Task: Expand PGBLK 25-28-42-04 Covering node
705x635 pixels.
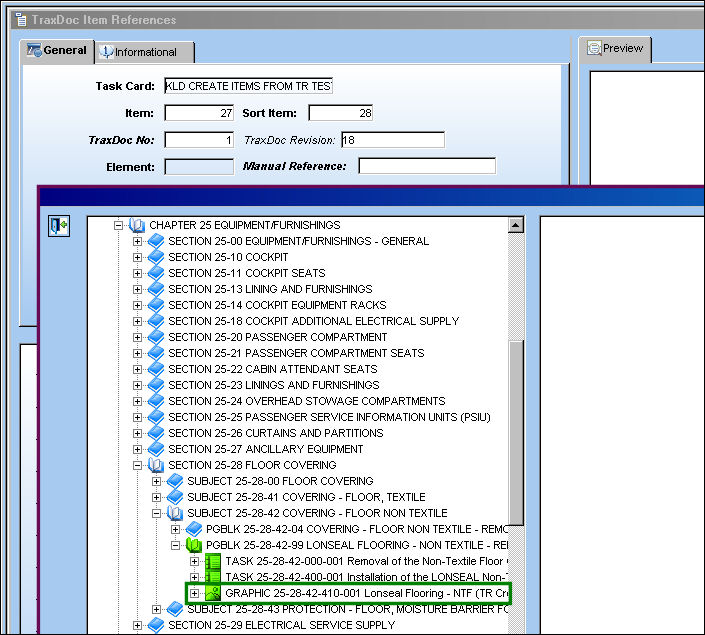Action: point(175,529)
